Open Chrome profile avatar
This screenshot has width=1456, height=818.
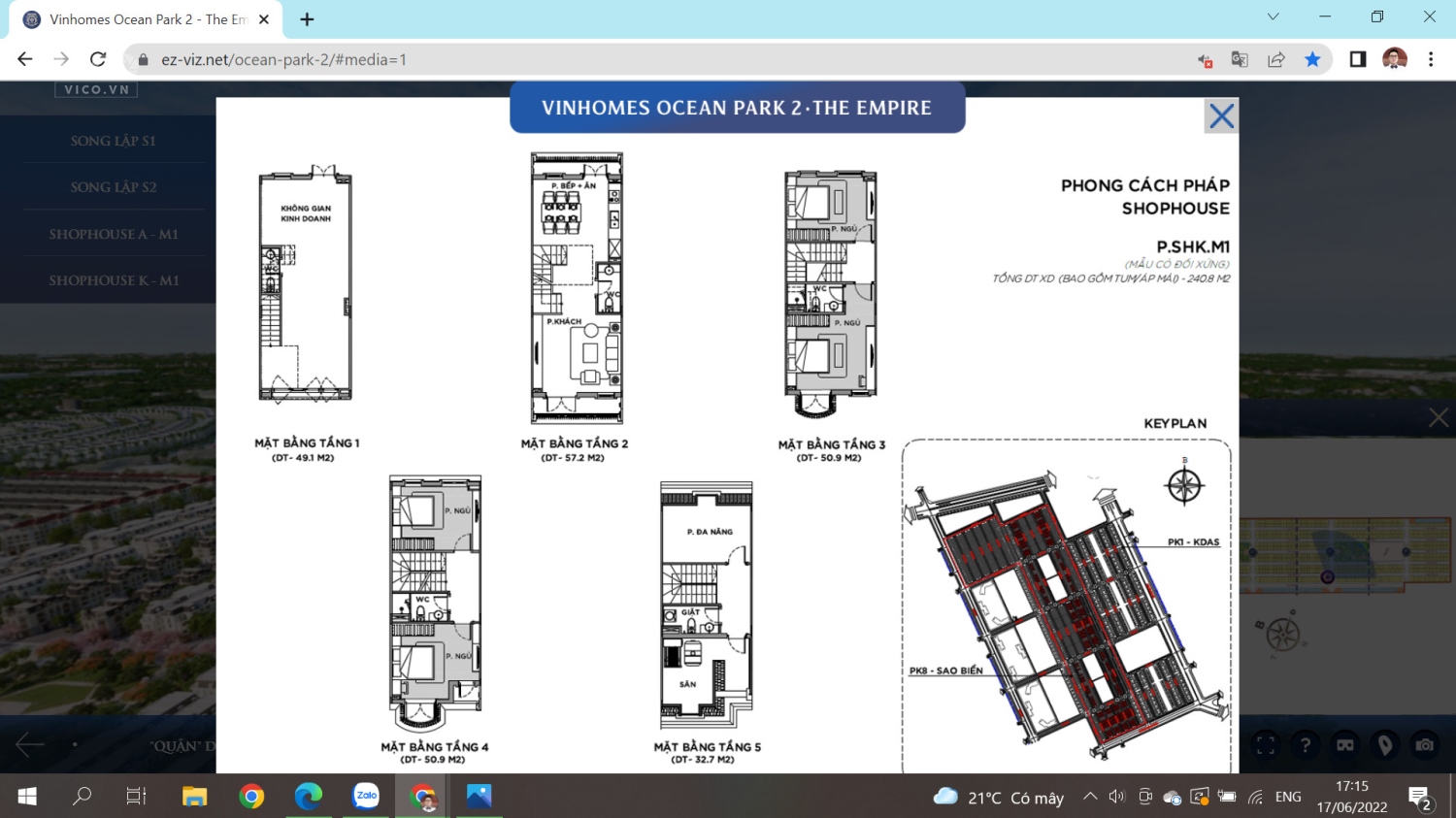(x=1395, y=59)
